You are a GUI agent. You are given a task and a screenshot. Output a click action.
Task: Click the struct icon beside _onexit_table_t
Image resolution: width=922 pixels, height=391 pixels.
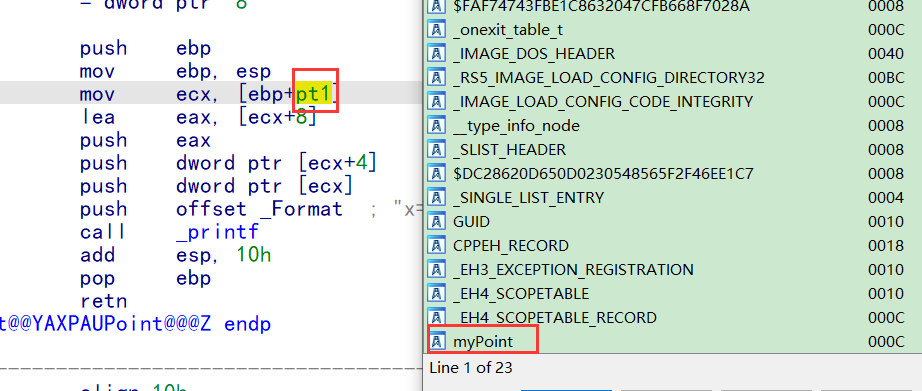437,29
